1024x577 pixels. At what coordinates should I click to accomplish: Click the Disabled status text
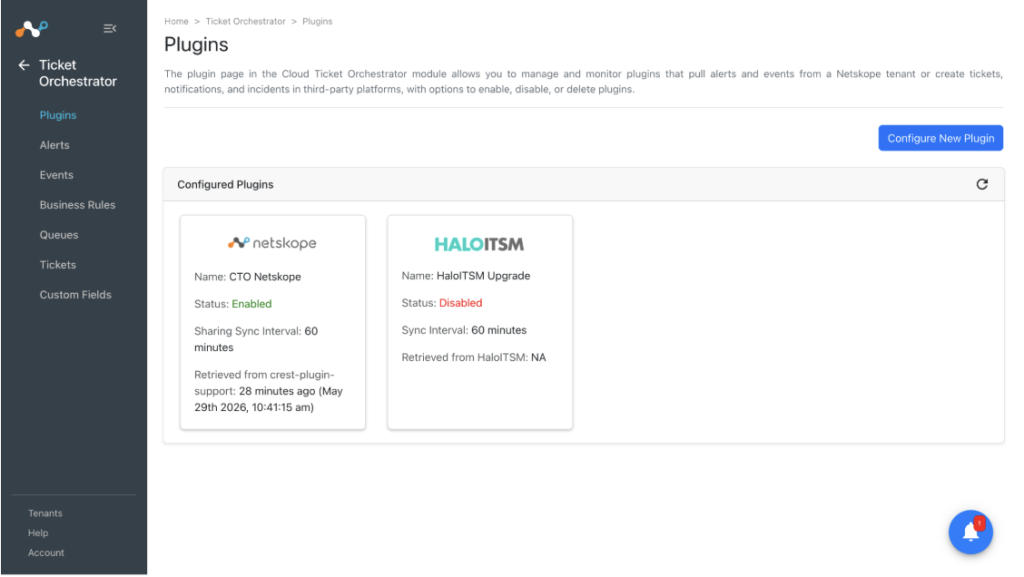460,303
